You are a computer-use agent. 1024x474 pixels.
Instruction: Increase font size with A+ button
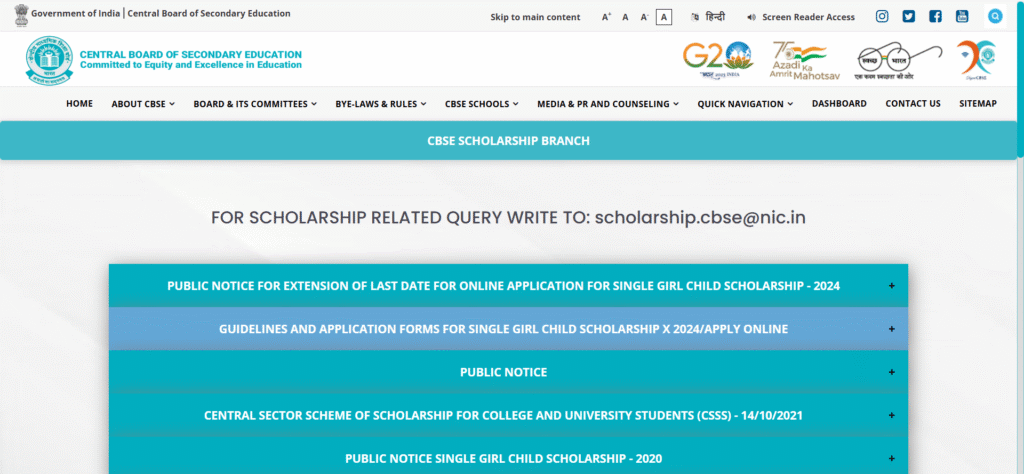pos(607,17)
